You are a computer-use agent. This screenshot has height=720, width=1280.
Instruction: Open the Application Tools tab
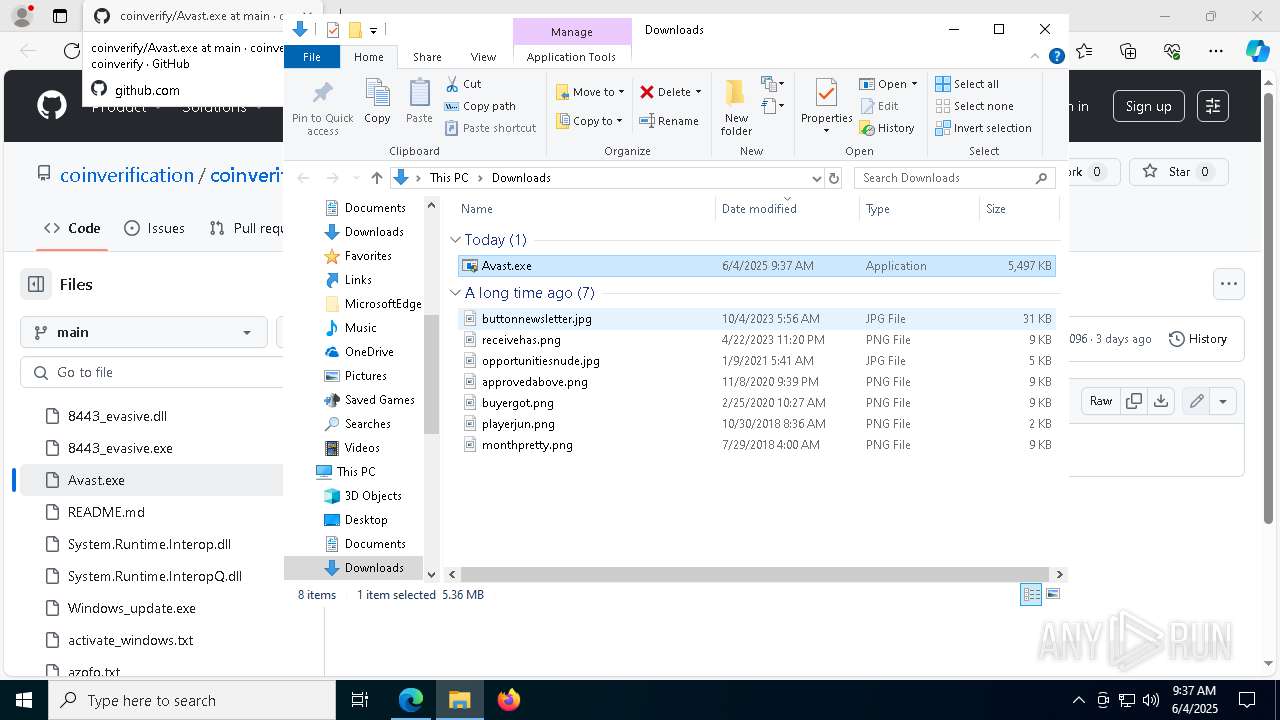coord(571,57)
